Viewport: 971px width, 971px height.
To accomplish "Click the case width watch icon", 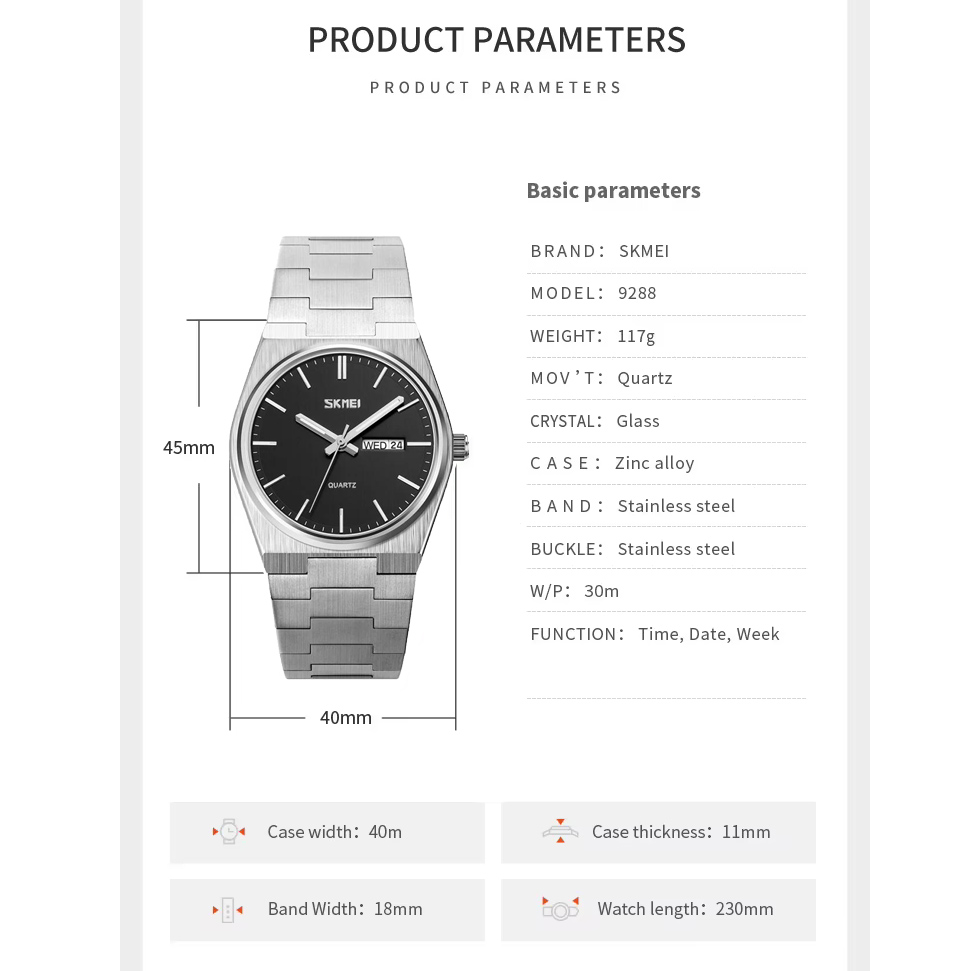I will point(229,831).
